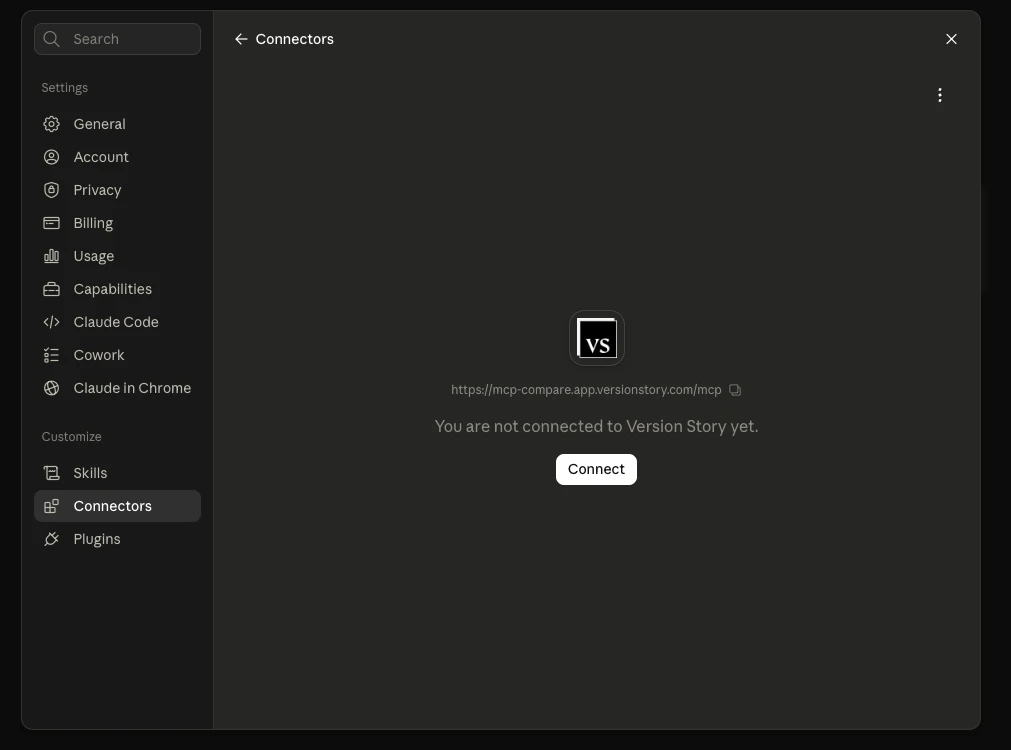Click the Version Story VS logo

[x=596, y=338]
